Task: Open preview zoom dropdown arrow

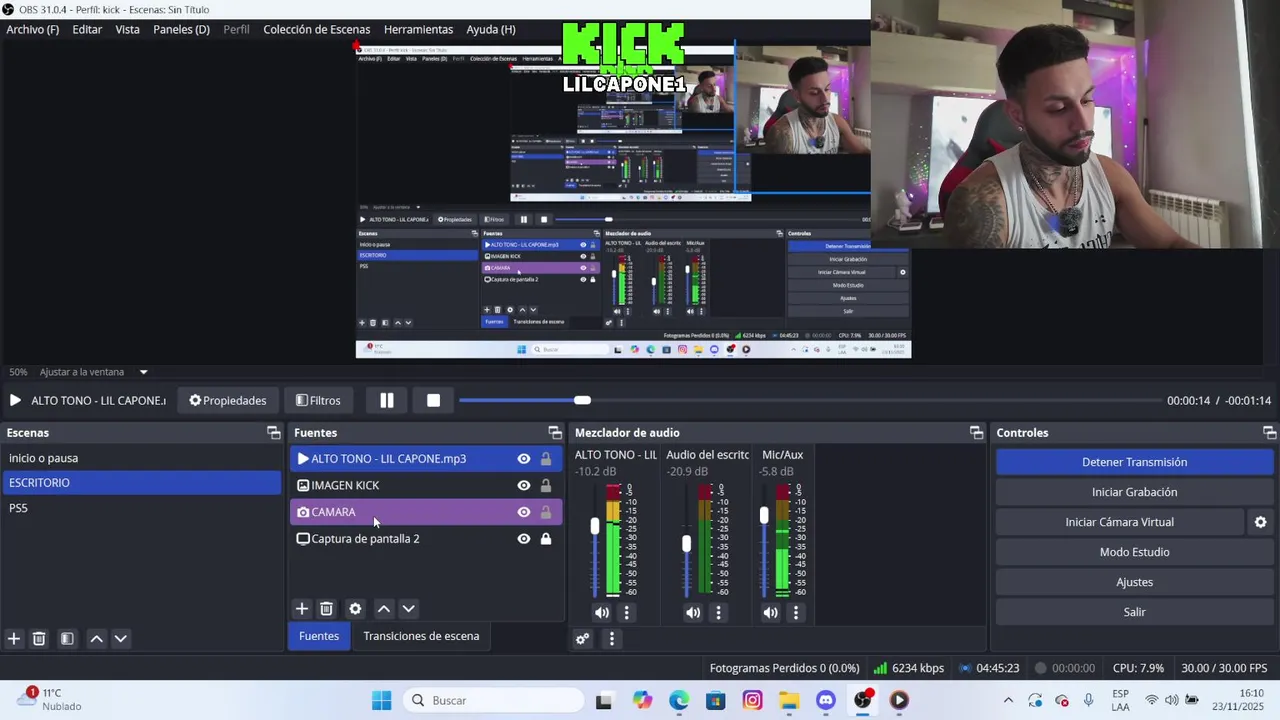Action: point(143,372)
